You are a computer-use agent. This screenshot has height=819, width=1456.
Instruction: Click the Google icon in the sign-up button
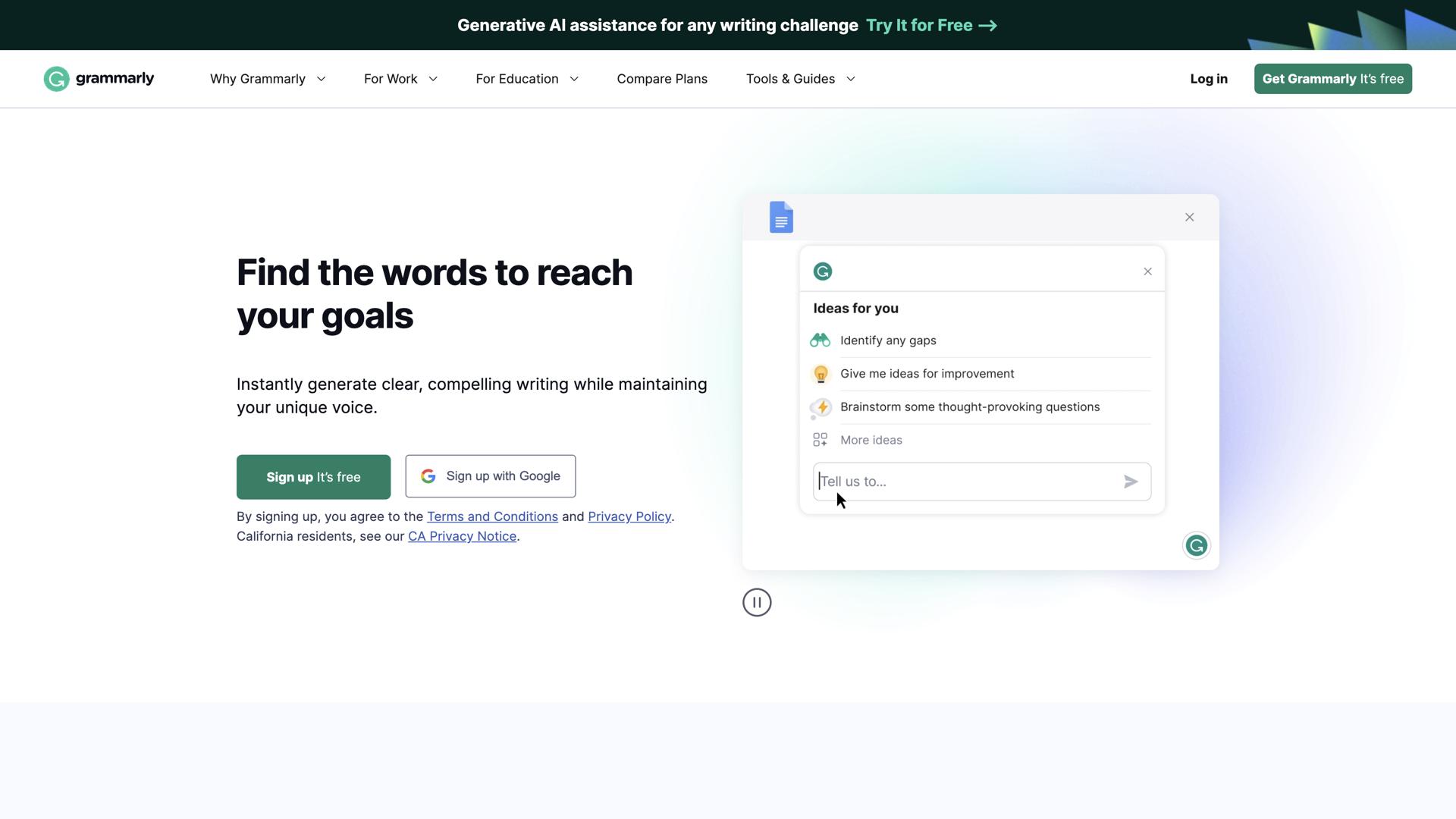[428, 476]
